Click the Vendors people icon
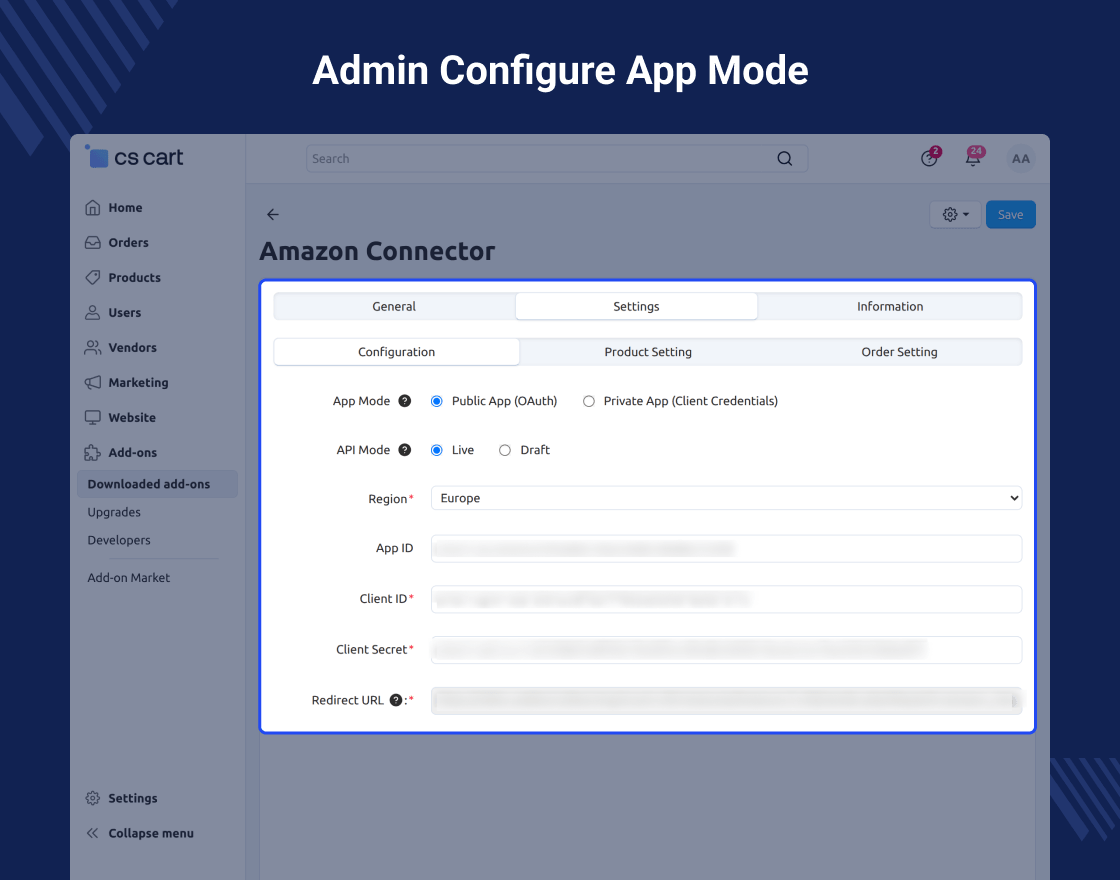The height and width of the screenshot is (880, 1120). (93, 348)
